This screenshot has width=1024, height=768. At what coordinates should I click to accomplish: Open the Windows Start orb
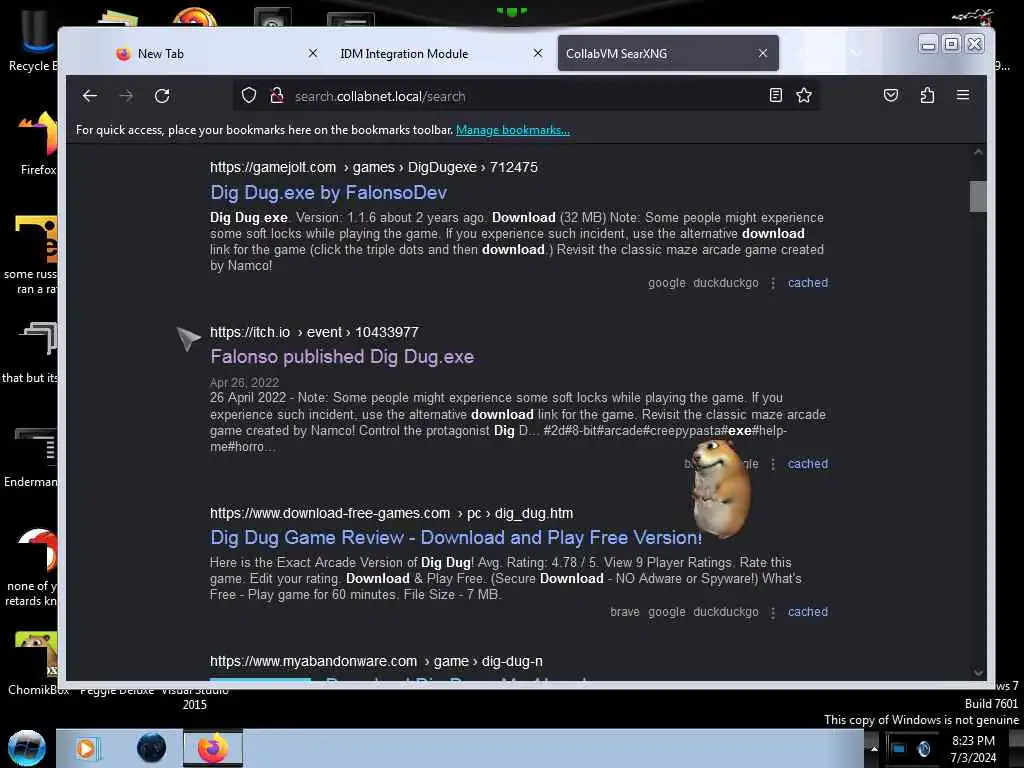(27, 748)
